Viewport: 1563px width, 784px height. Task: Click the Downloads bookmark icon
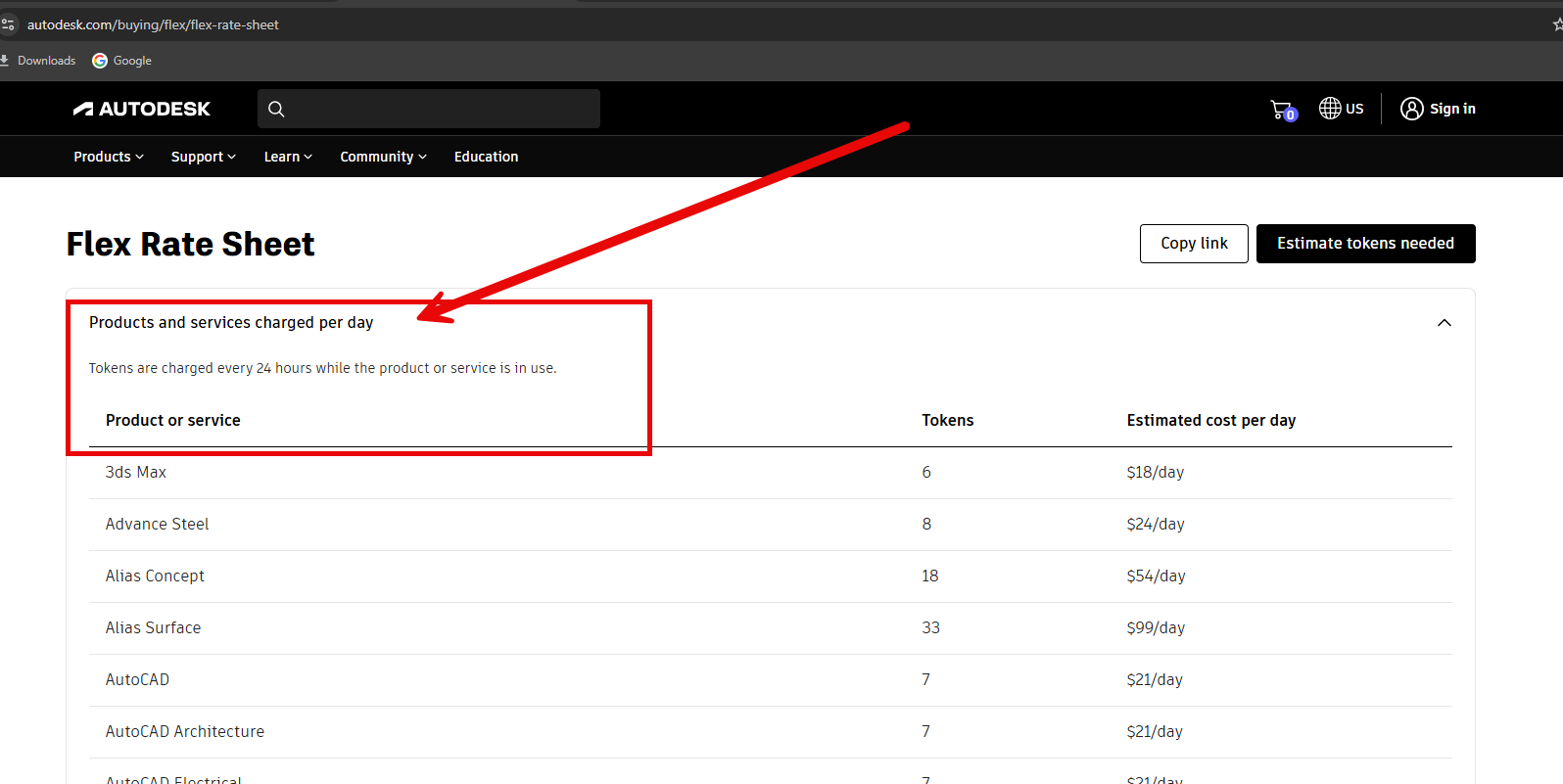click(x=5, y=61)
